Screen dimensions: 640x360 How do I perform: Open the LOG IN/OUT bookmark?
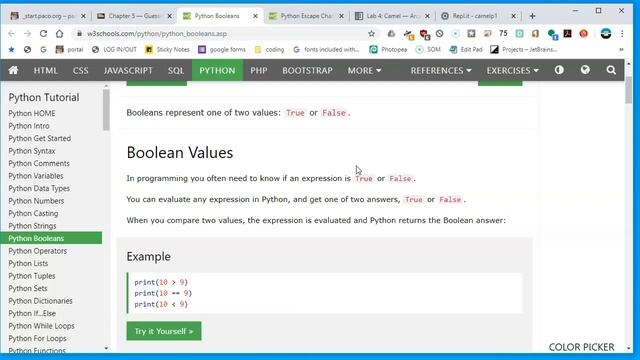coord(114,49)
